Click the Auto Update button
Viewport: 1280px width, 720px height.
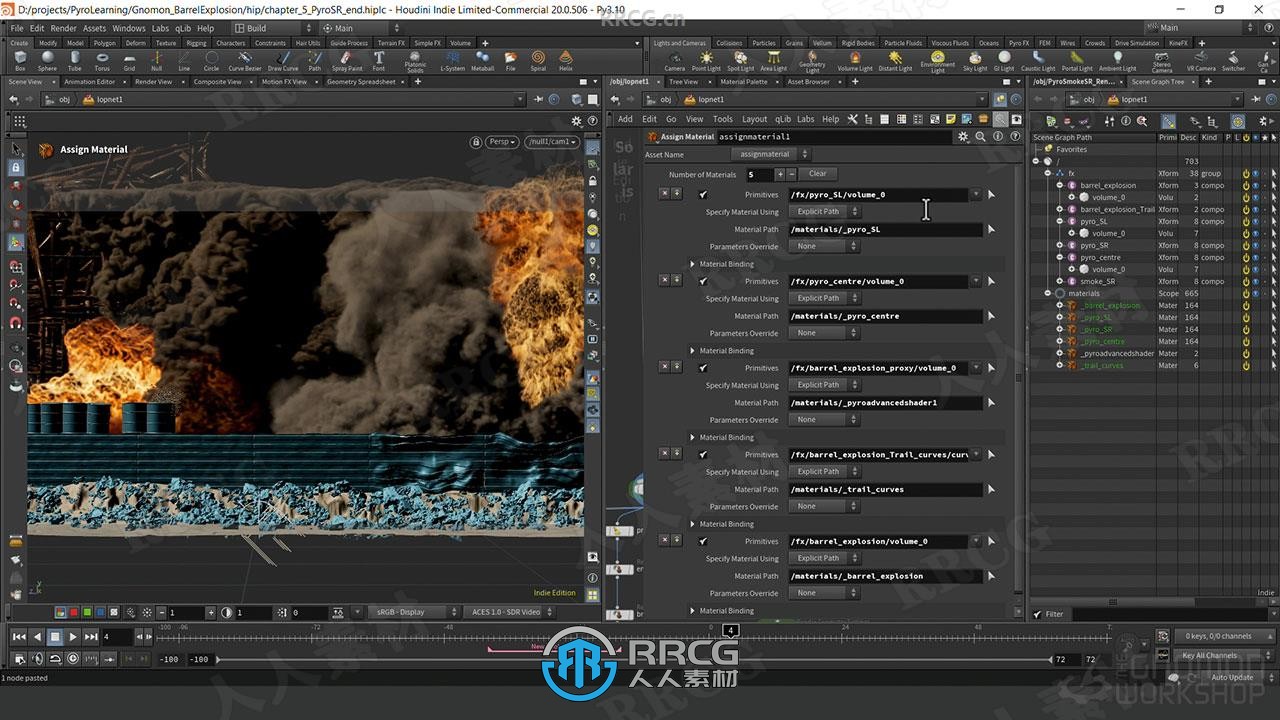(x=1232, y=677)
